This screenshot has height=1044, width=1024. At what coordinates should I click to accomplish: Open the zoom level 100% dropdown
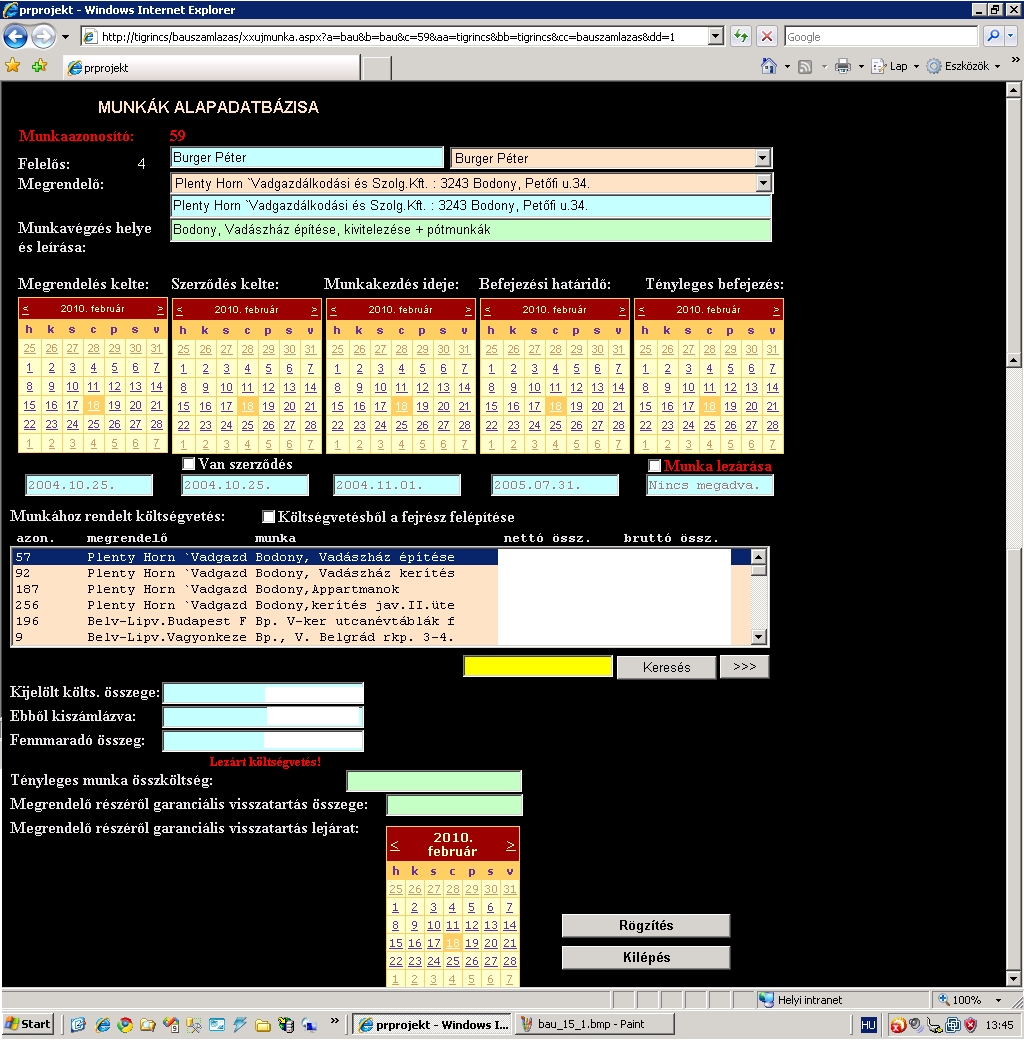click(x=998, y=1000)
